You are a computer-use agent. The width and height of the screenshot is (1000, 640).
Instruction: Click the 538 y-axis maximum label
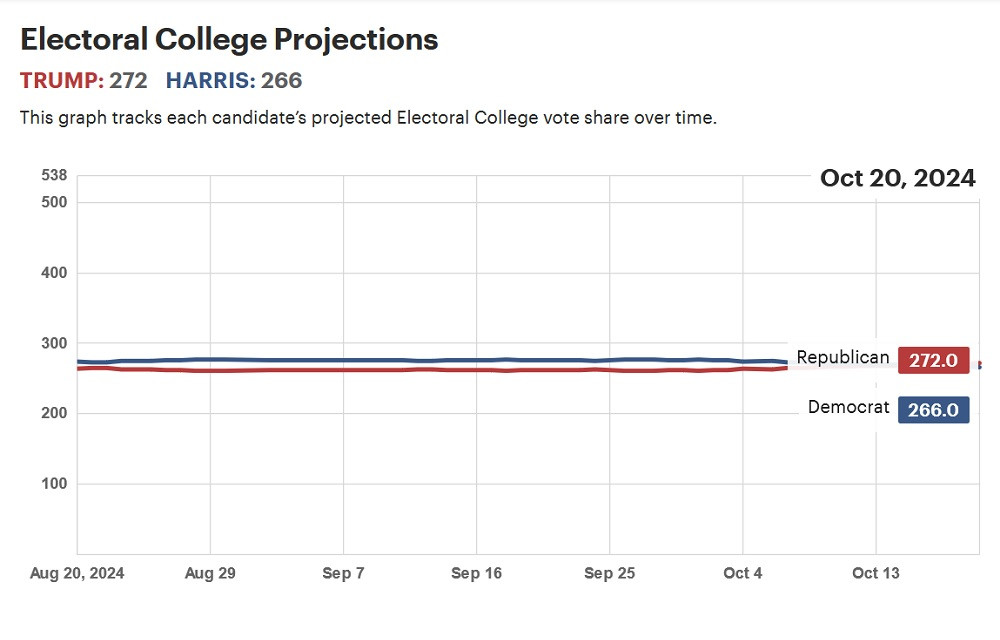pyautogui.click(x=54, y=176)
